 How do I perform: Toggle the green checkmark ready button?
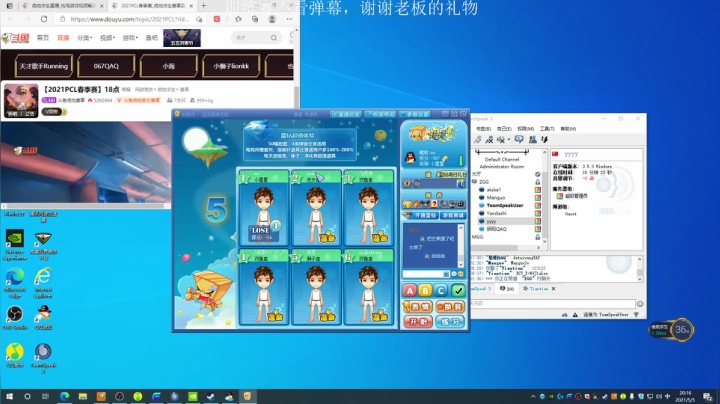click(457, 290)
